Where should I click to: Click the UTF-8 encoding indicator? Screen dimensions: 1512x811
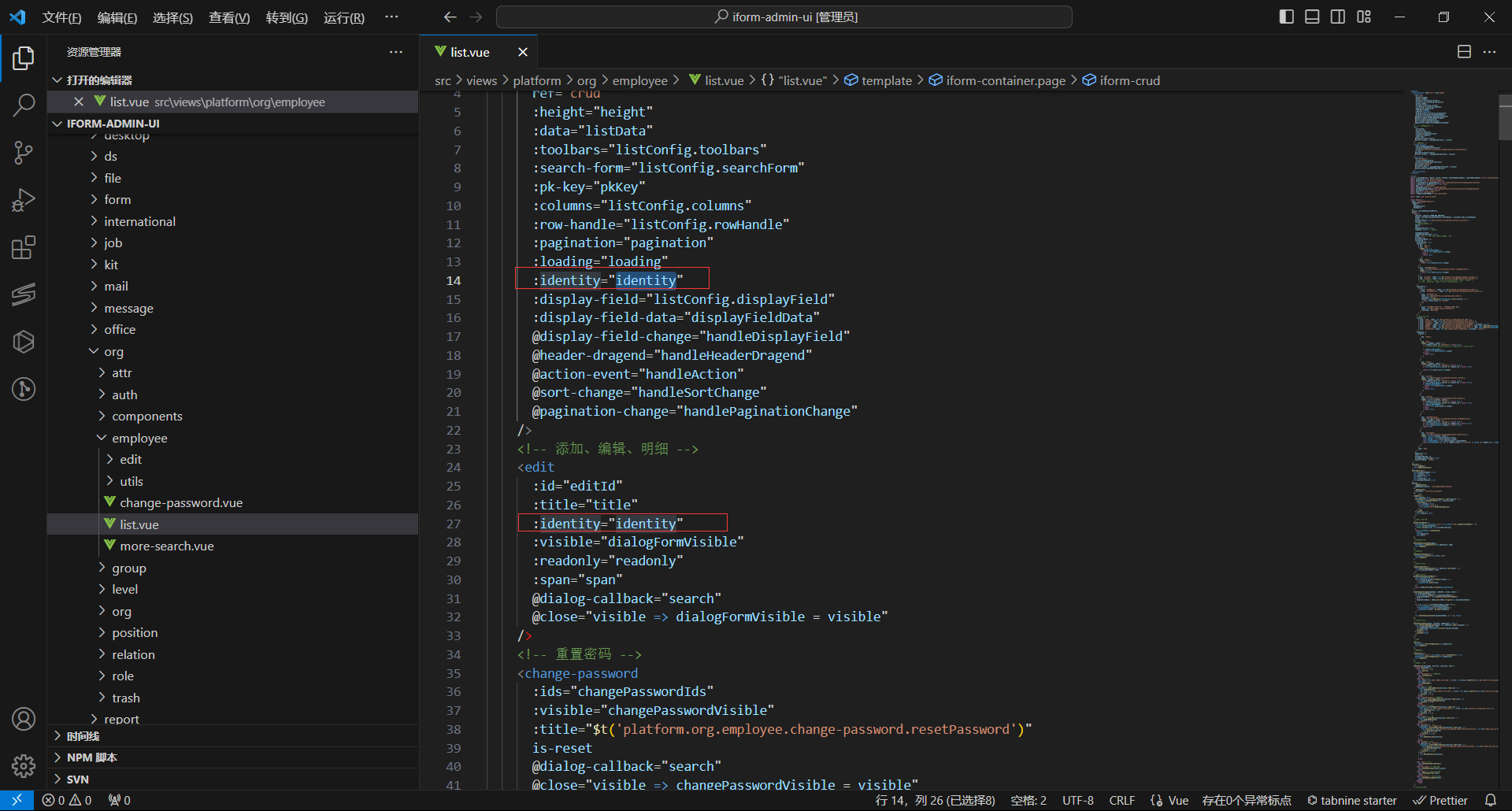(x=1077, y=800)
